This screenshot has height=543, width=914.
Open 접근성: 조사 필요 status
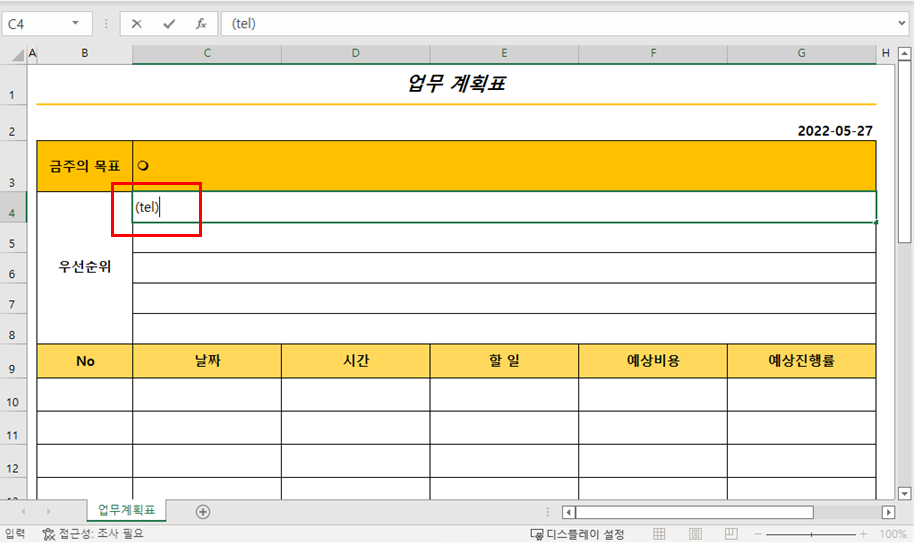coord(93,533)
